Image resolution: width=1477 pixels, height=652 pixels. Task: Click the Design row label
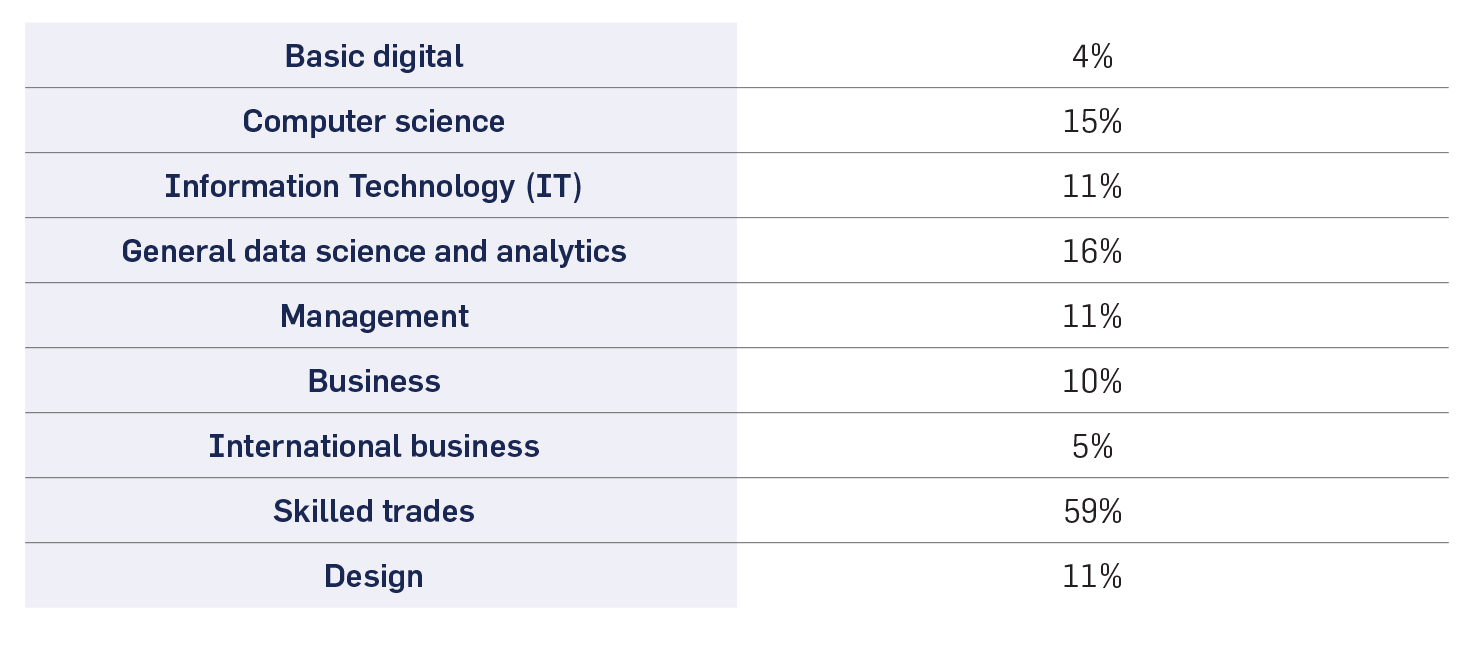coord(374,576)
